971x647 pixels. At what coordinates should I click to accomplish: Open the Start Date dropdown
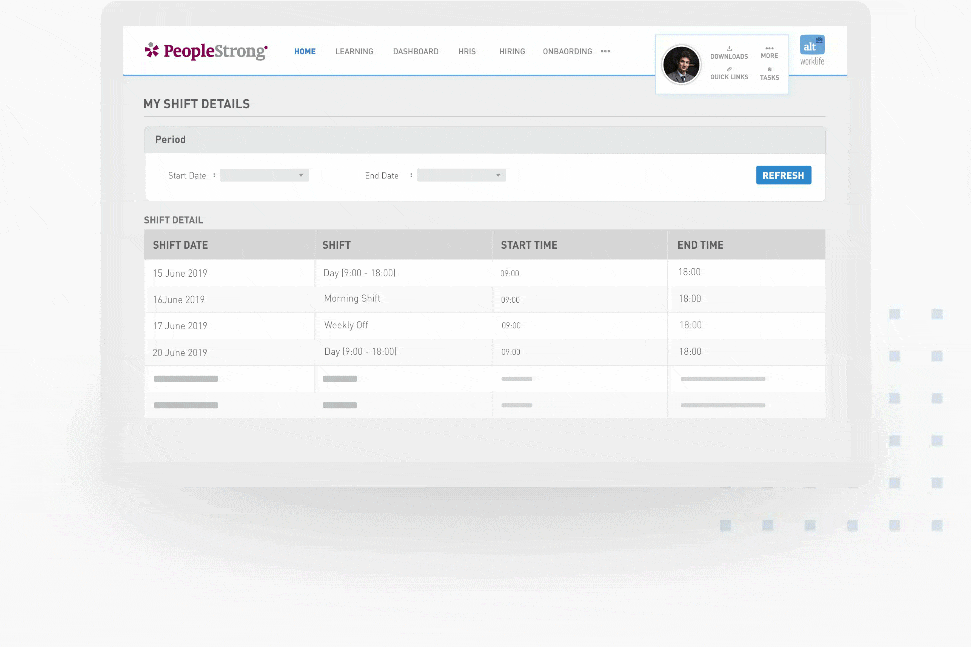[x=264, y=175]
